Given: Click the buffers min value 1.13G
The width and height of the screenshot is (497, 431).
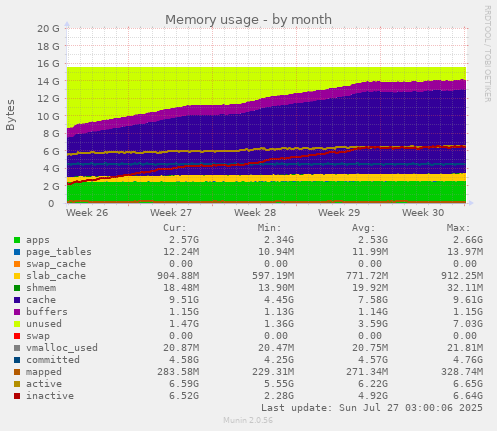Looking at the screenshot, I should click(279, 312).
